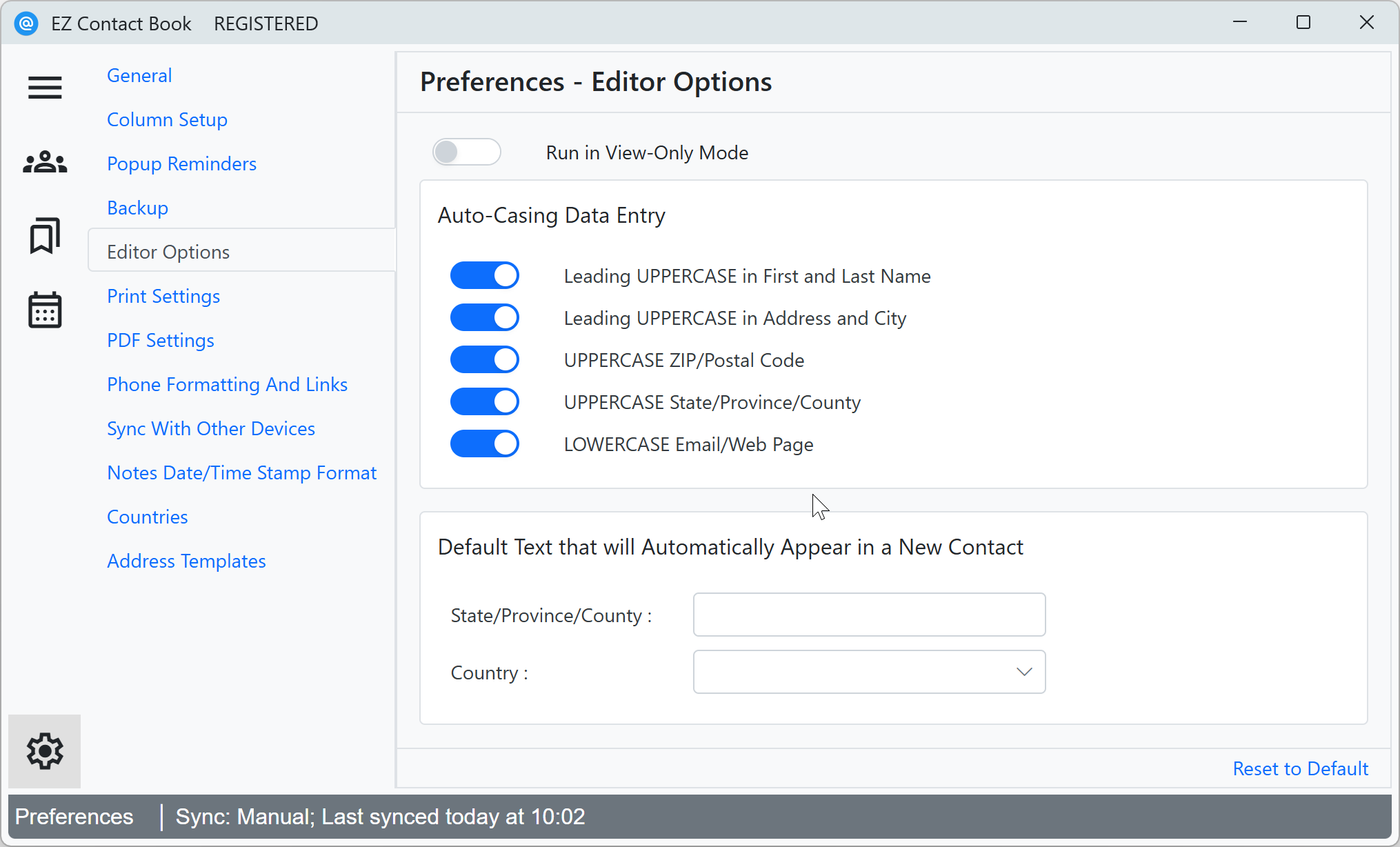Turn off UPPERCASE ZIP/Postal Code

click(485, 359)
